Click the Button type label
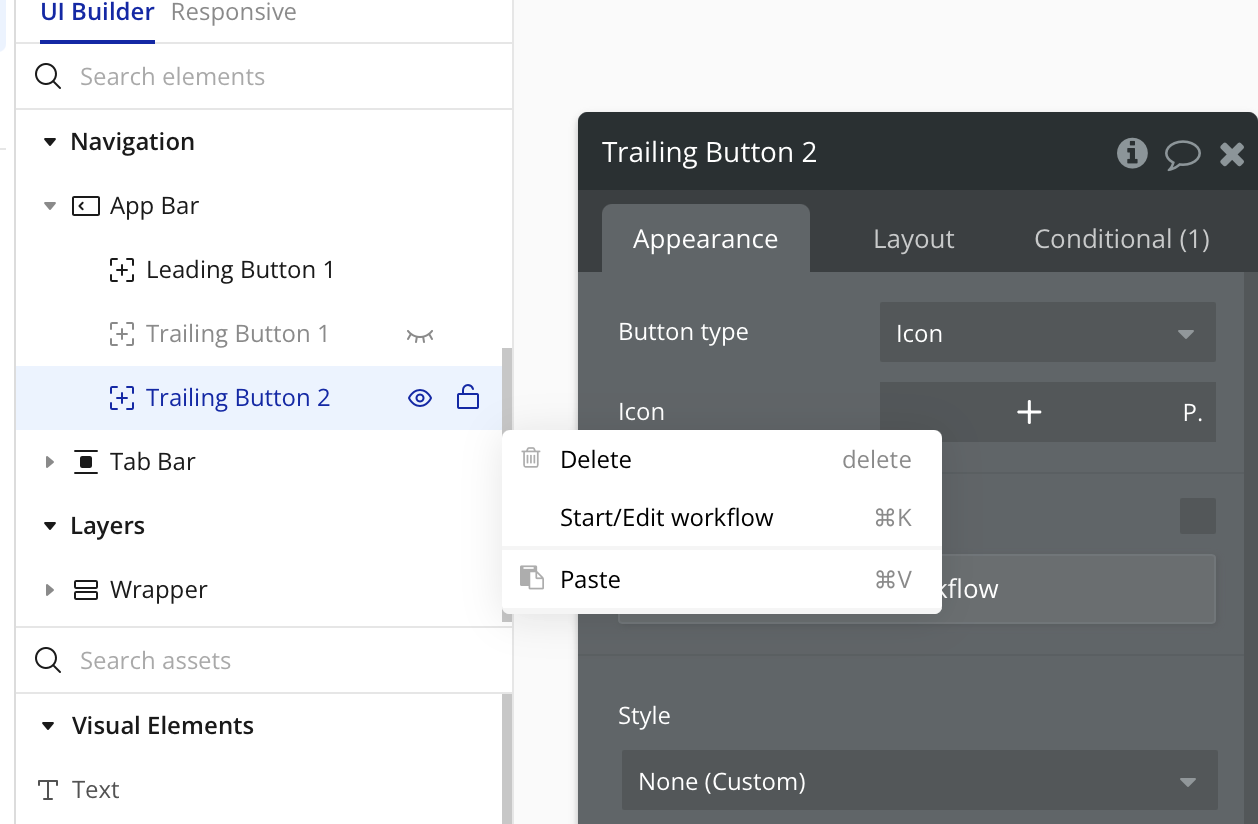Screen dimensions: 1258x824 683,332
